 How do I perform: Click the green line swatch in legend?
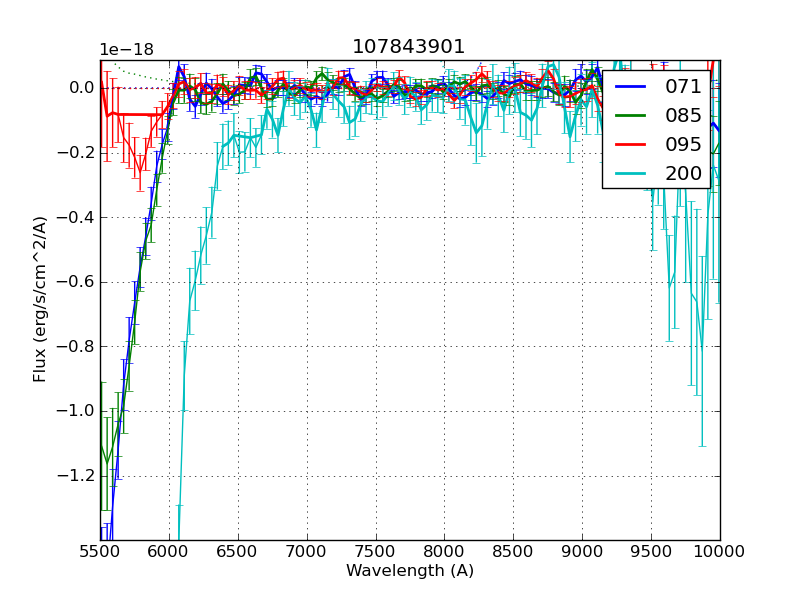(632, 116)
